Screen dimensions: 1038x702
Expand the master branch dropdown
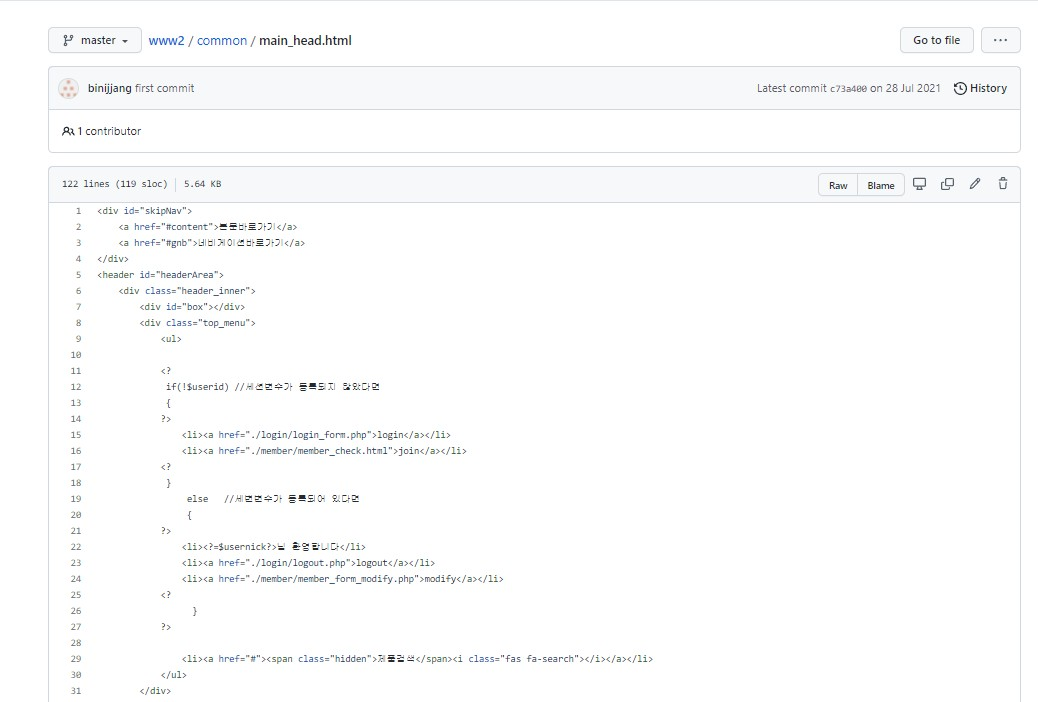pos(95,41)
